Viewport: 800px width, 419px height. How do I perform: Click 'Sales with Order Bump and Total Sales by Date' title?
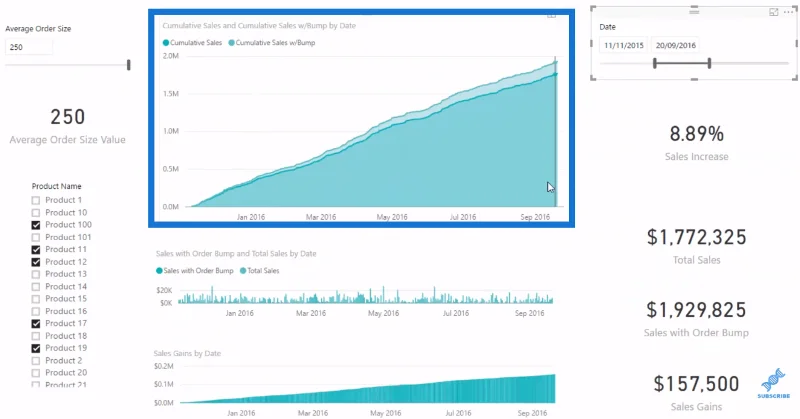[236, 254]
